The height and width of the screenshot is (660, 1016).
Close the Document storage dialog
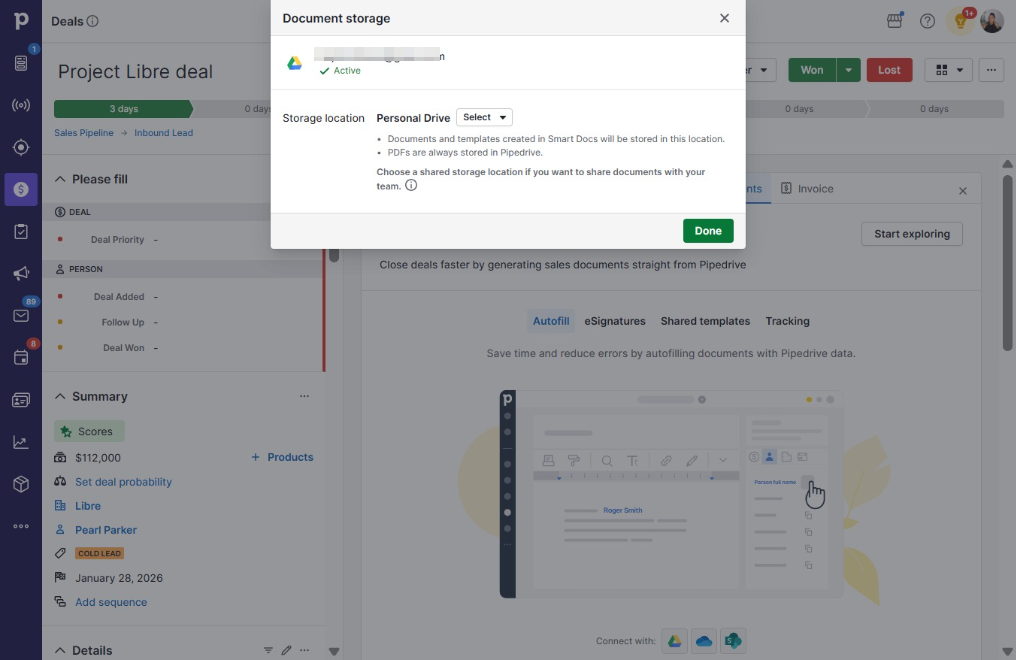(x=724, y=18)
